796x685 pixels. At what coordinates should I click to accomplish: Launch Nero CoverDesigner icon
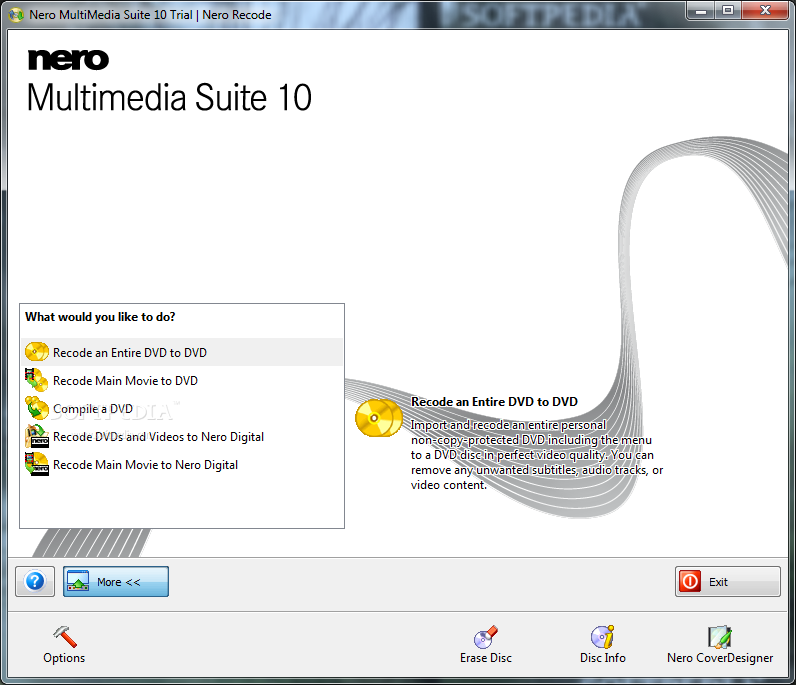tap(720, 637)
